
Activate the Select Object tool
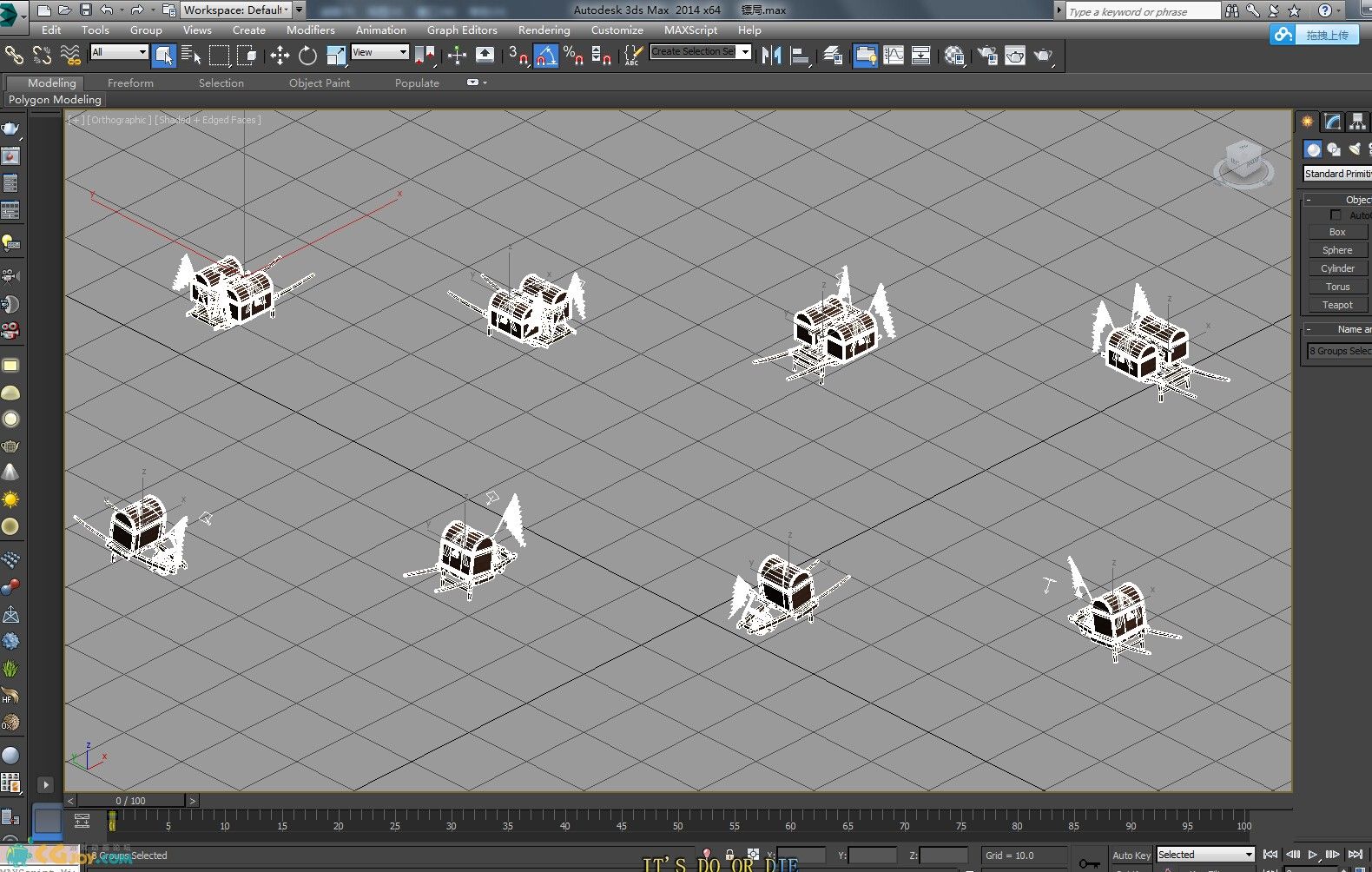(x=163, y=56)
